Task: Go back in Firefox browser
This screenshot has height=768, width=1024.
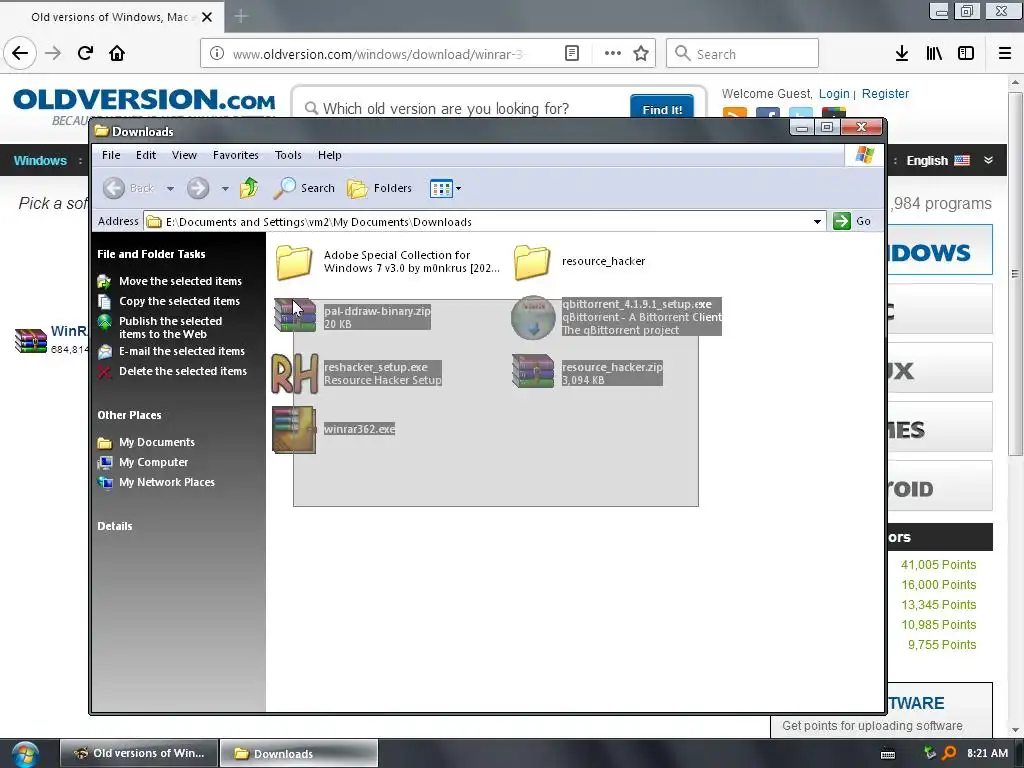Action: (x=20, y=54)
